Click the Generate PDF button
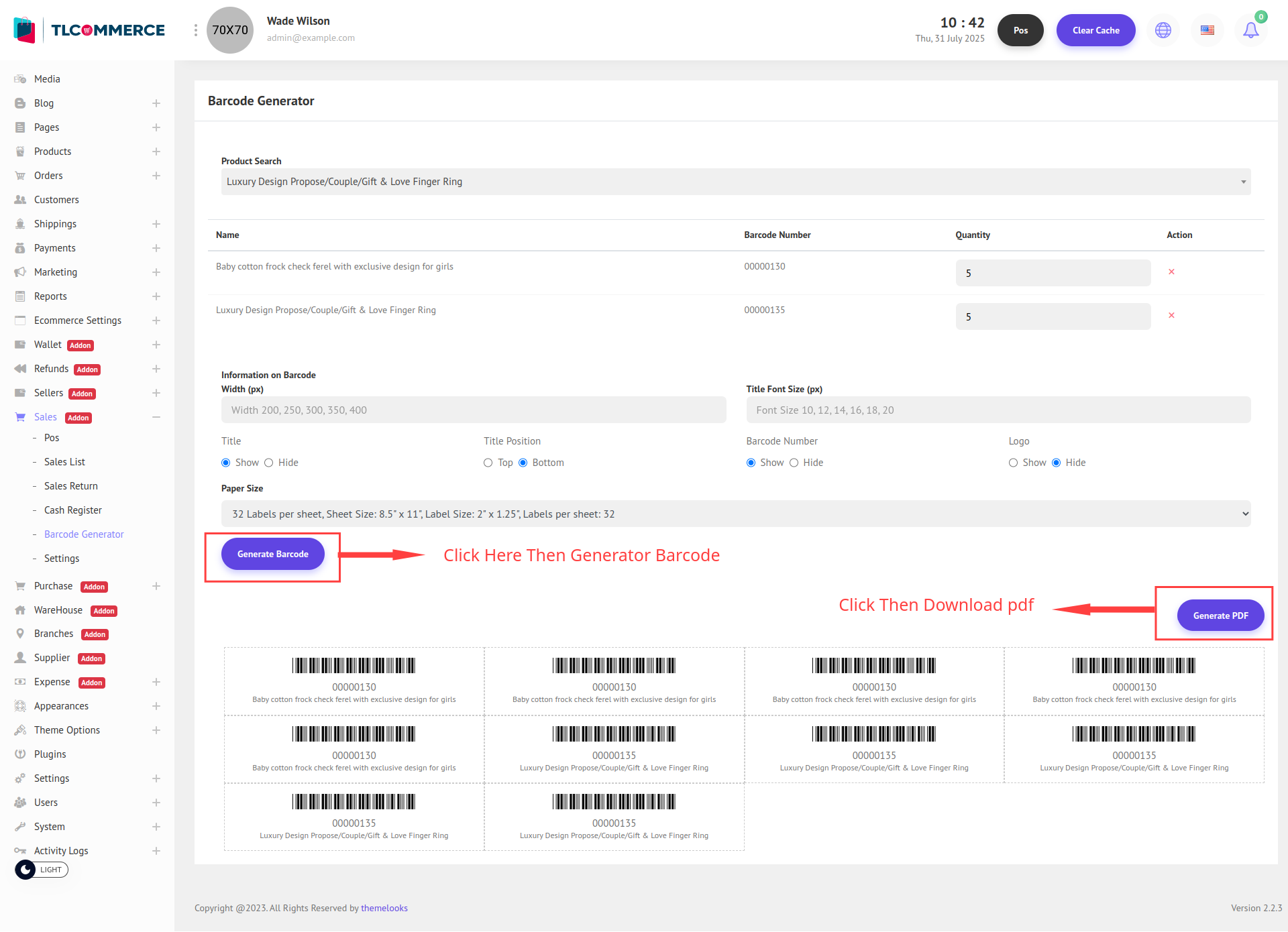This screenshot has width=1288, height=932. point(1220,616)
